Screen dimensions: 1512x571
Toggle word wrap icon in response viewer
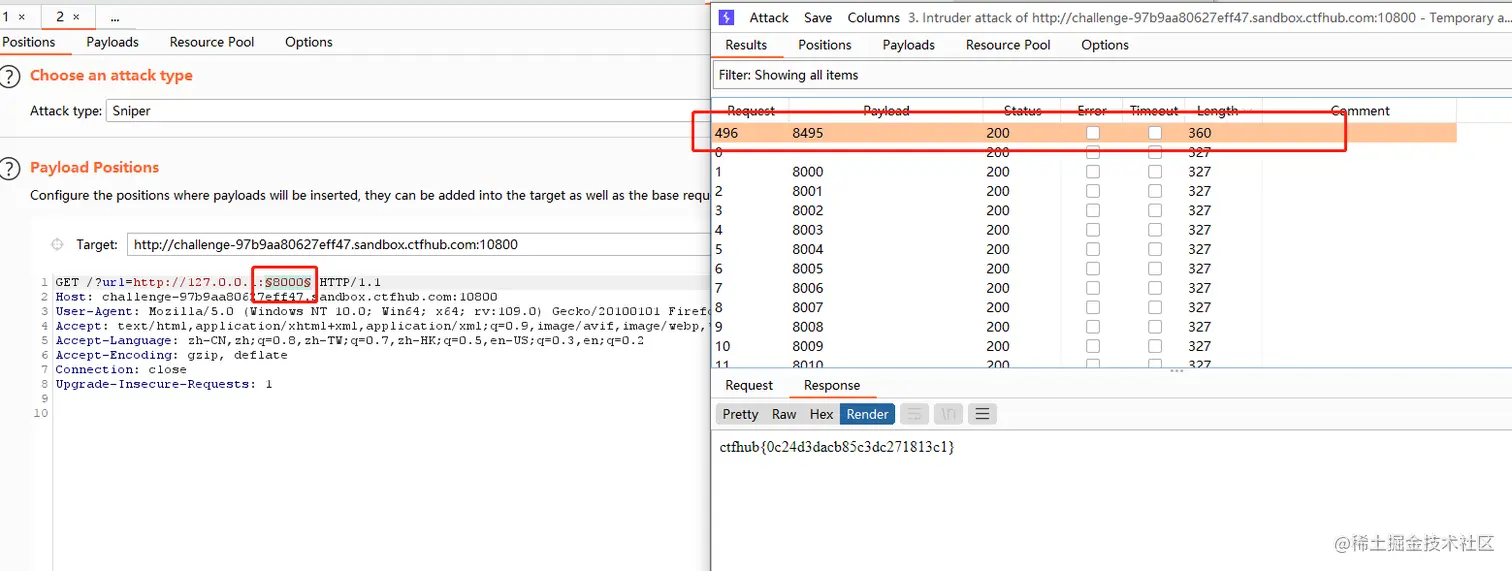click(x=915, y=414)
